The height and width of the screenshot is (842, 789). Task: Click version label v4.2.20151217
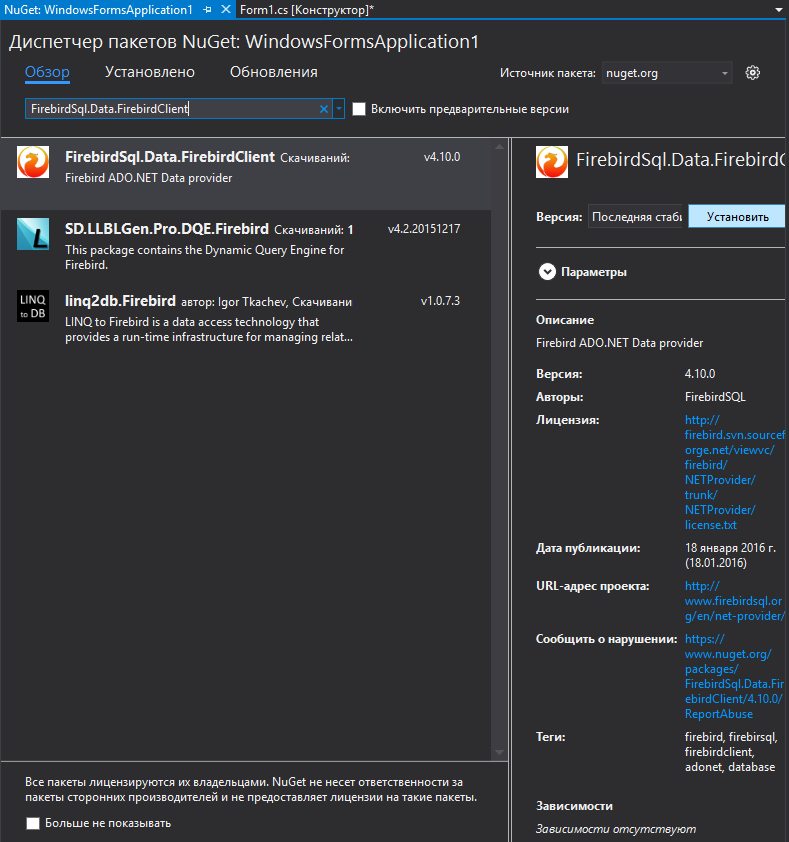424,229
